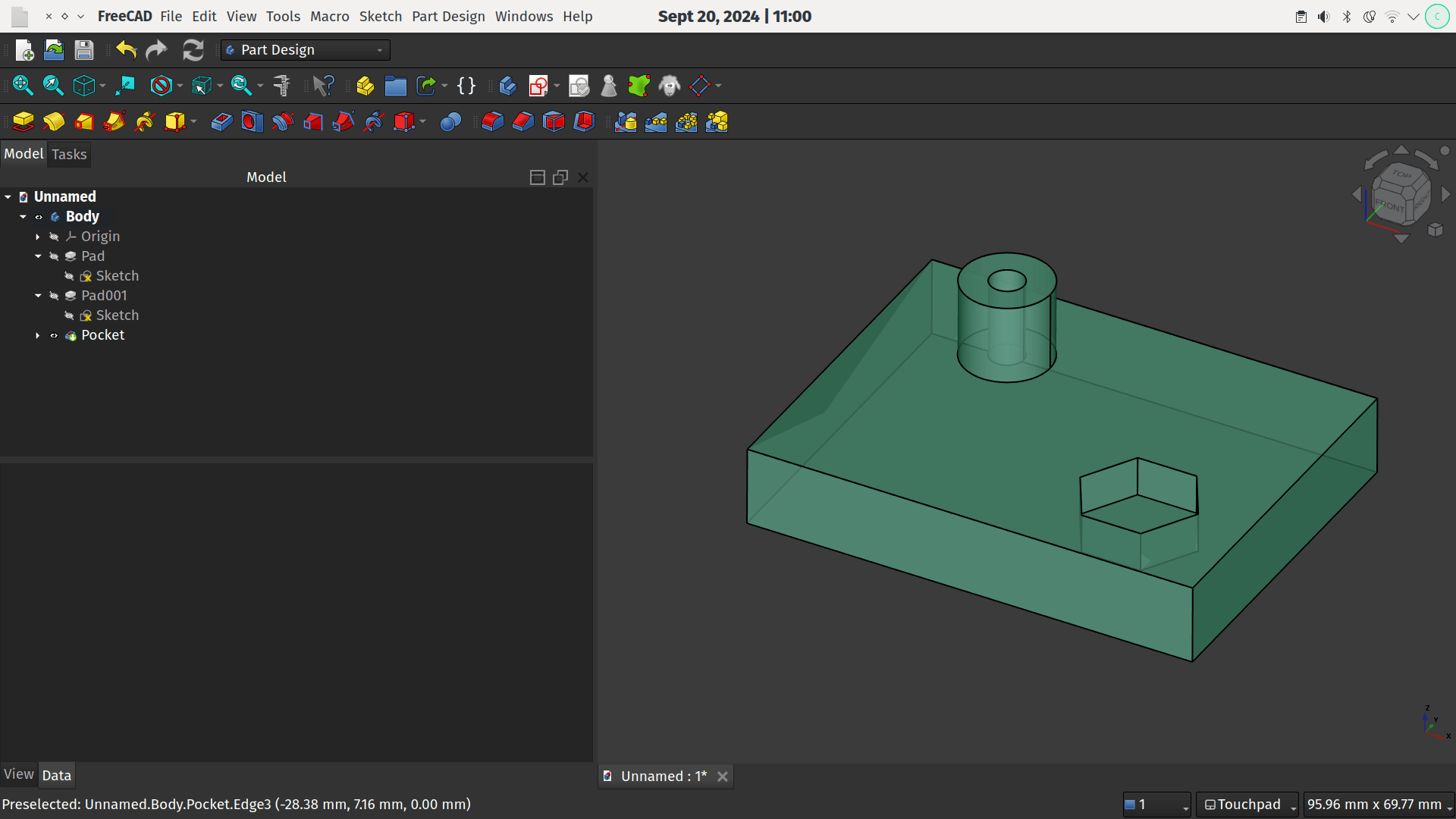Click the navigation cube in viewport
The image size is (1456, 819).
[1400, 194]
